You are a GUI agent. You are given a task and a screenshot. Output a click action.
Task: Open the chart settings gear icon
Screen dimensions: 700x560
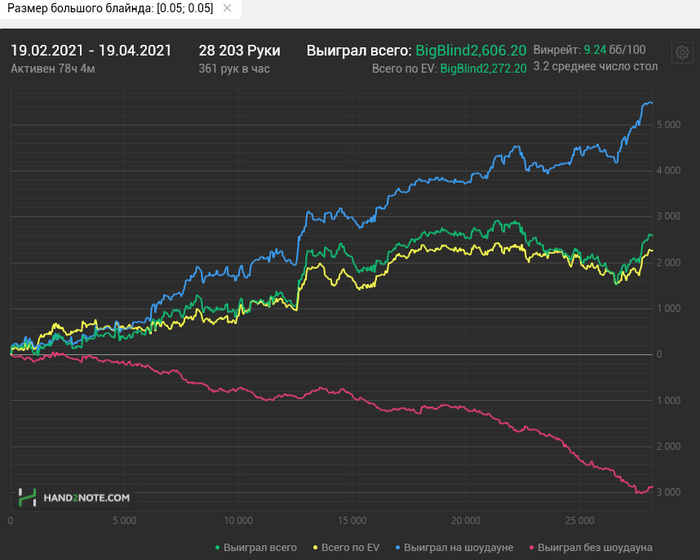[682, 53]
